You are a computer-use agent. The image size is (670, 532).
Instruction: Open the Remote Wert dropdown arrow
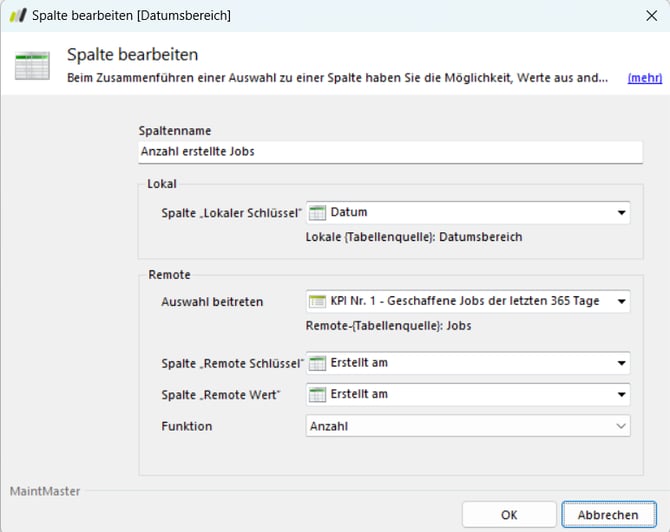coord(621,394)
